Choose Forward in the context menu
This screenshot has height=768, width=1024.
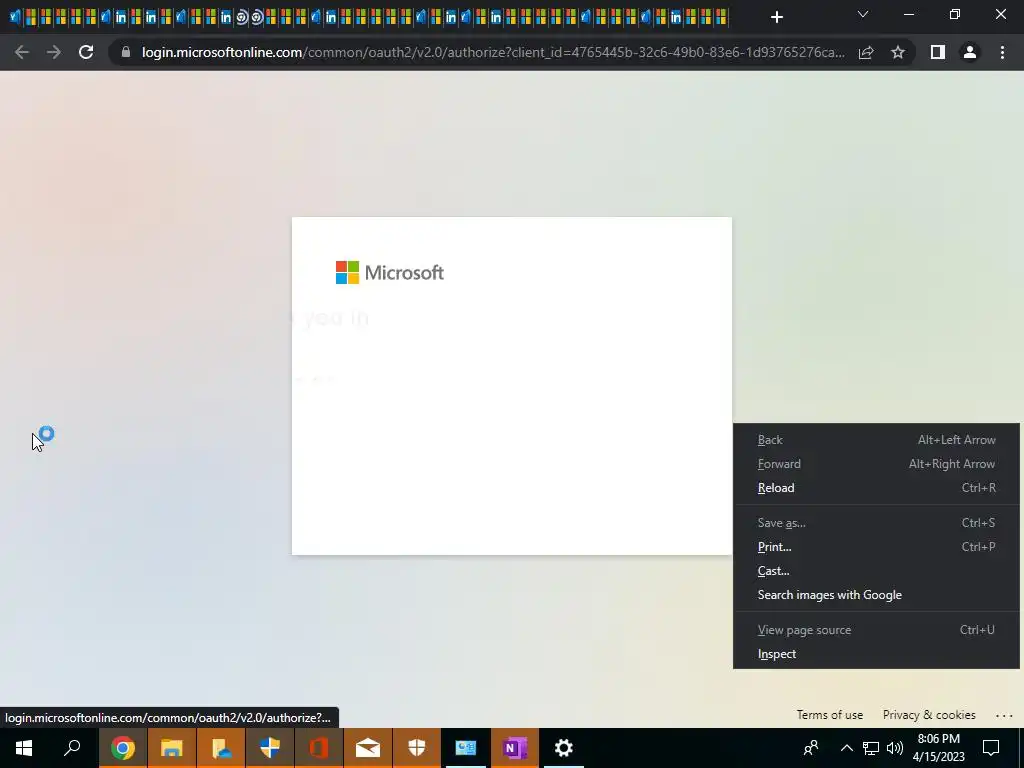(876, 464)
